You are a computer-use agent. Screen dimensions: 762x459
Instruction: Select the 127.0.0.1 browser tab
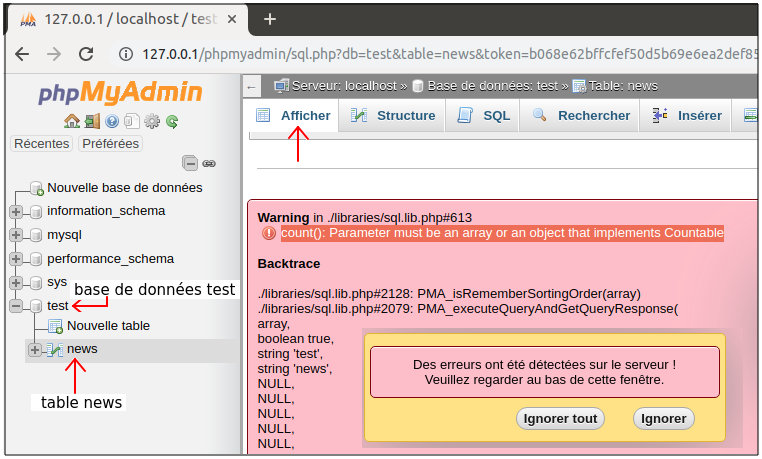(130, 19)
